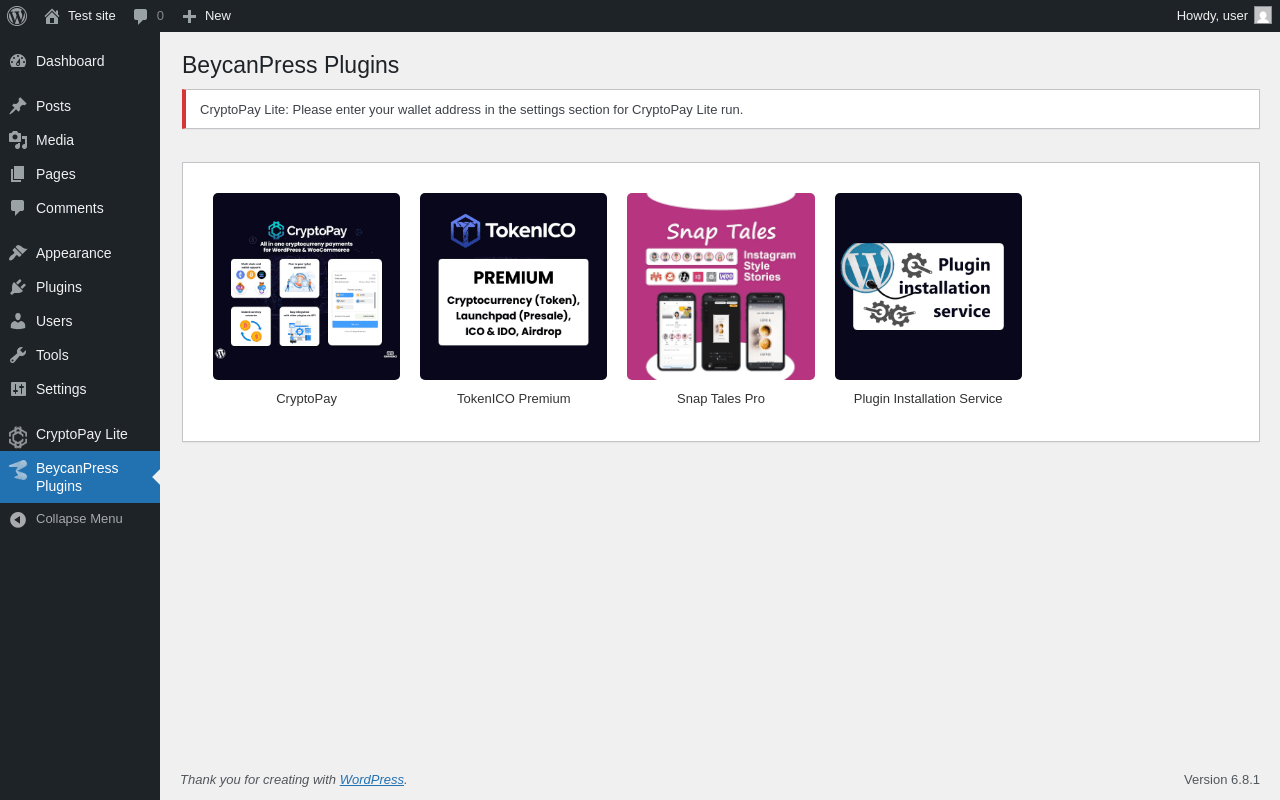Click the Snap Tales Pro caption
1280x800 pixels.
[x=721, y=399]
